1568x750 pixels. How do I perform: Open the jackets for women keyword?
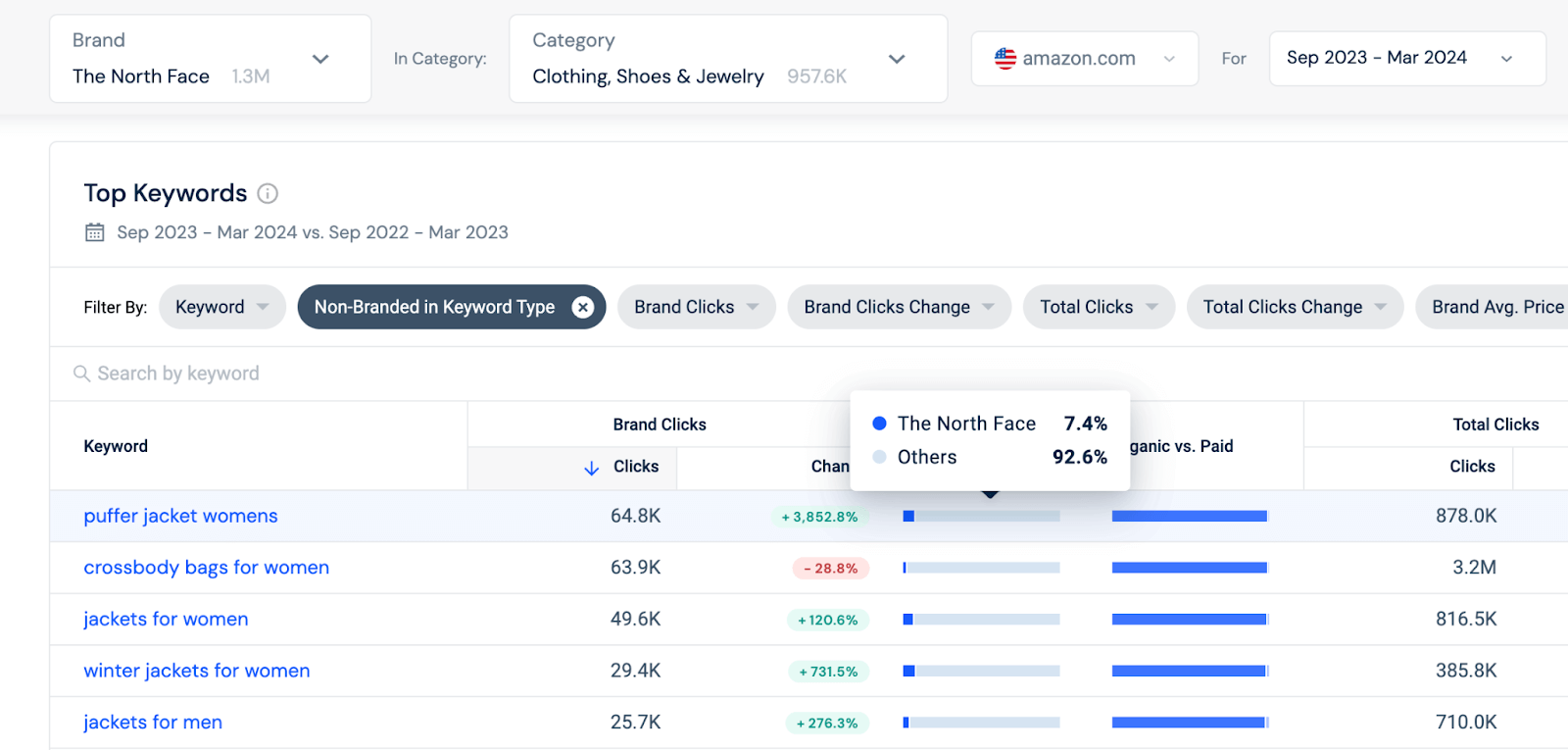pyautogui.click(x=166, y=620)
